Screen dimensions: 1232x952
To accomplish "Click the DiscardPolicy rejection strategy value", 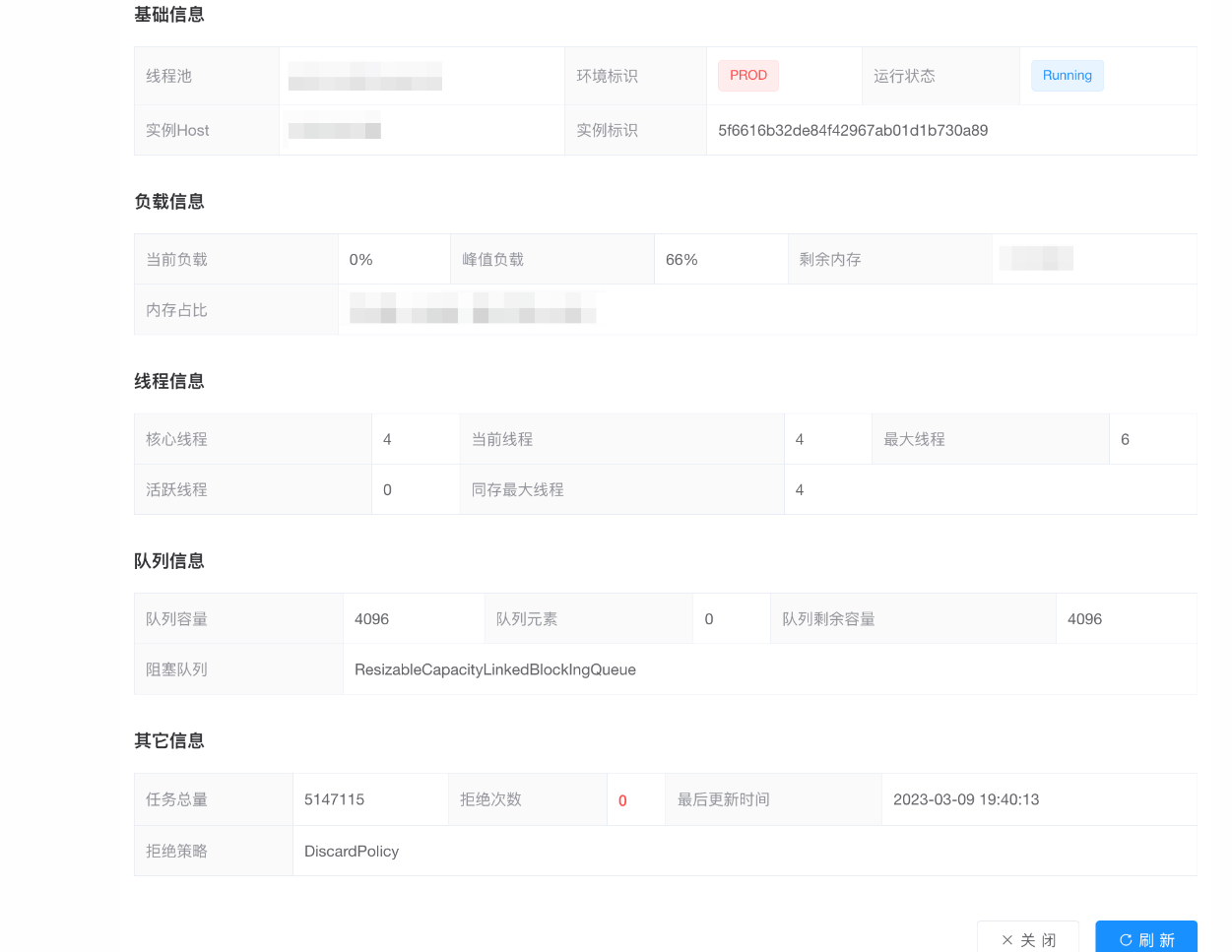I will click(351, 852).
